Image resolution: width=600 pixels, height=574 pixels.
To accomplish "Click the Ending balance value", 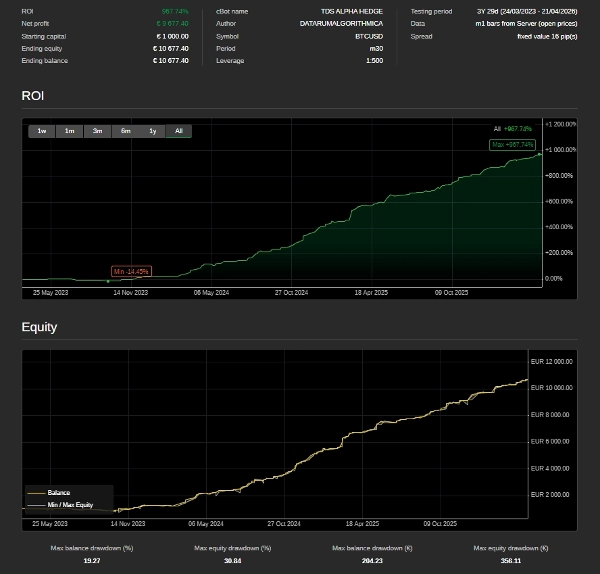I will [x=171, y=61].
